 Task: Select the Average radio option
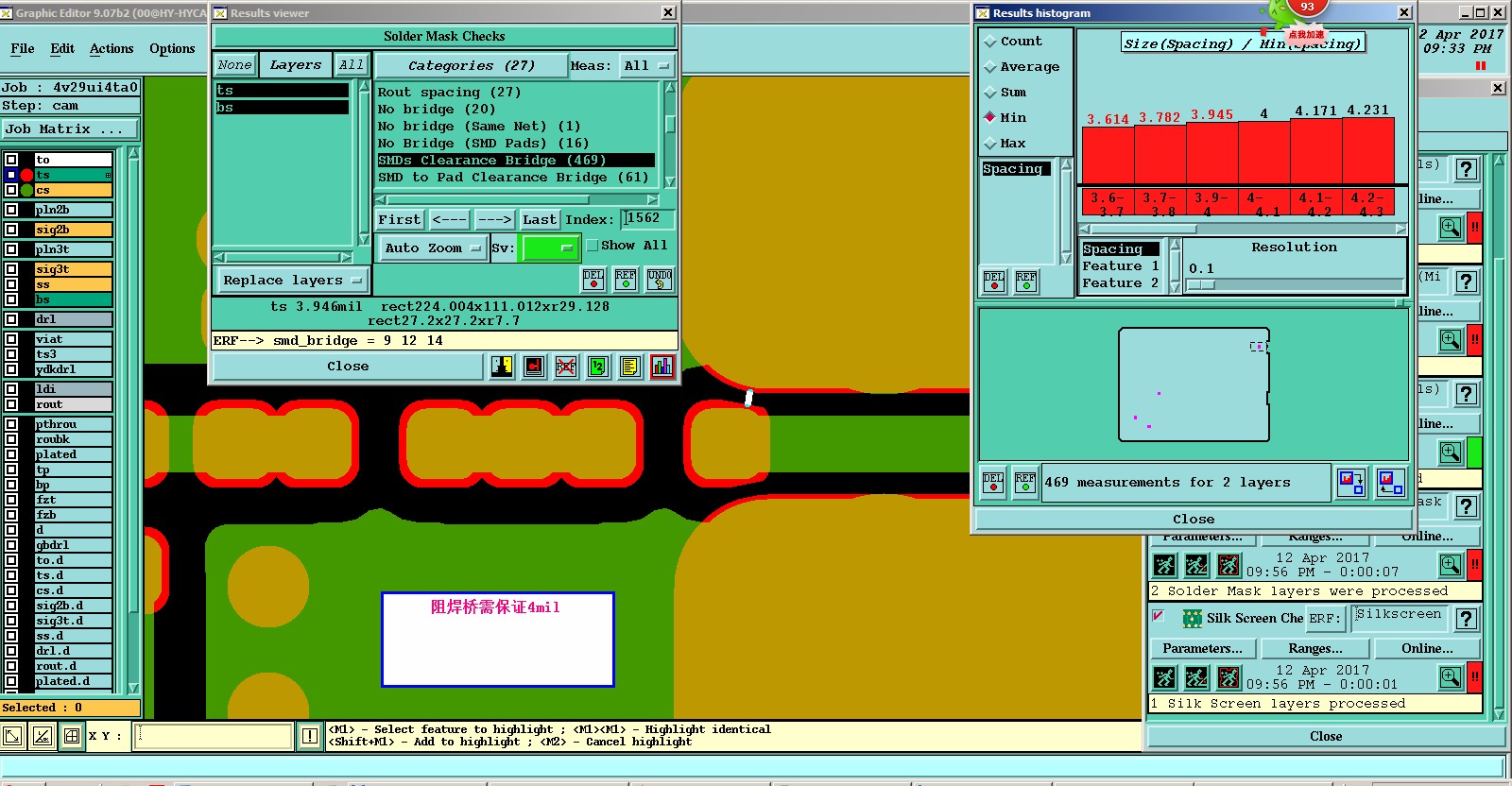990,67
